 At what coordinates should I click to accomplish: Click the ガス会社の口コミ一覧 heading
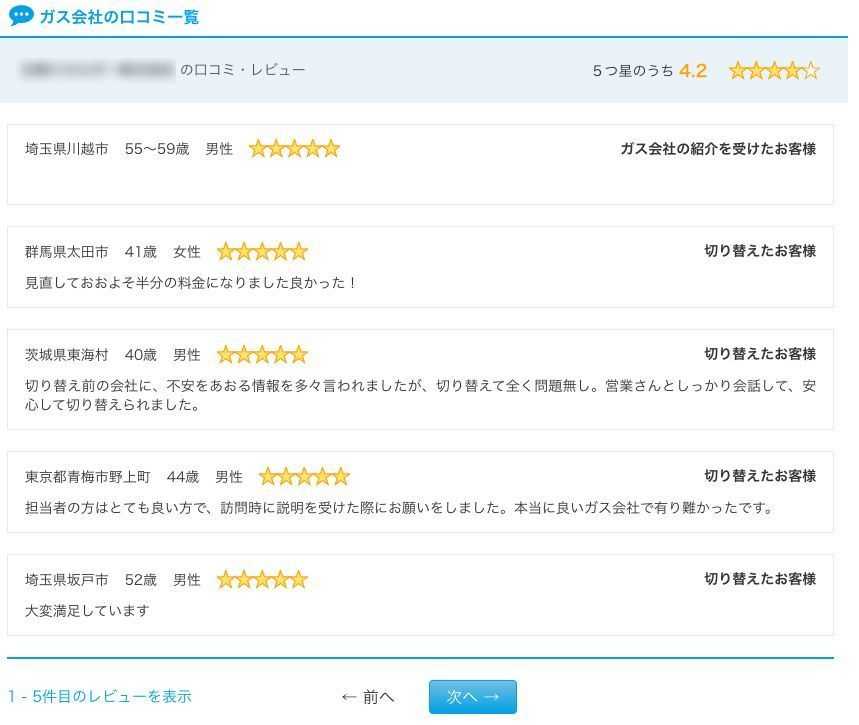[119, 16]
